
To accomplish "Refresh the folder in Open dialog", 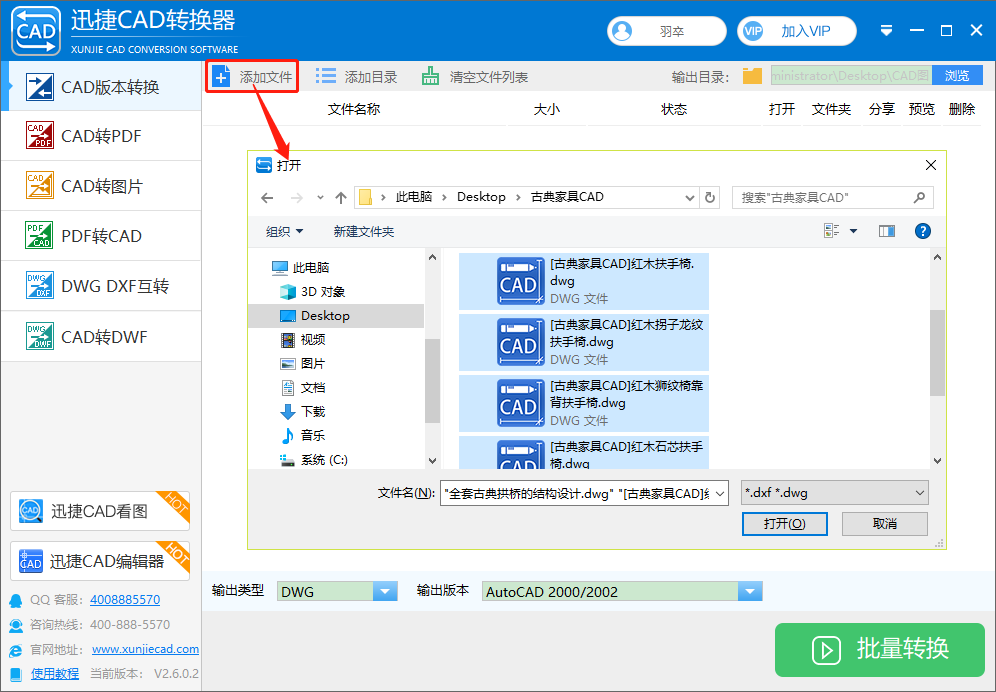I will click(x=710, y=198).
